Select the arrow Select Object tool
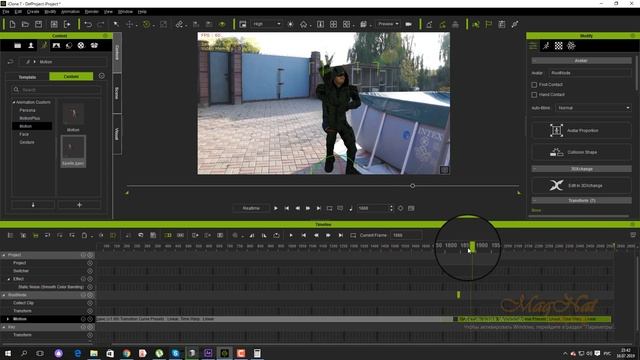 pyautogui.click(x=116, y=24)
